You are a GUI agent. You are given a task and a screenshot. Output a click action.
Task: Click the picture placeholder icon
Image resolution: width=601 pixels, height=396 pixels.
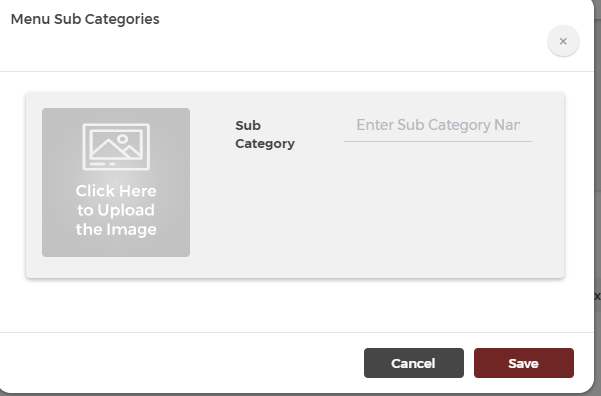(116, 147)
